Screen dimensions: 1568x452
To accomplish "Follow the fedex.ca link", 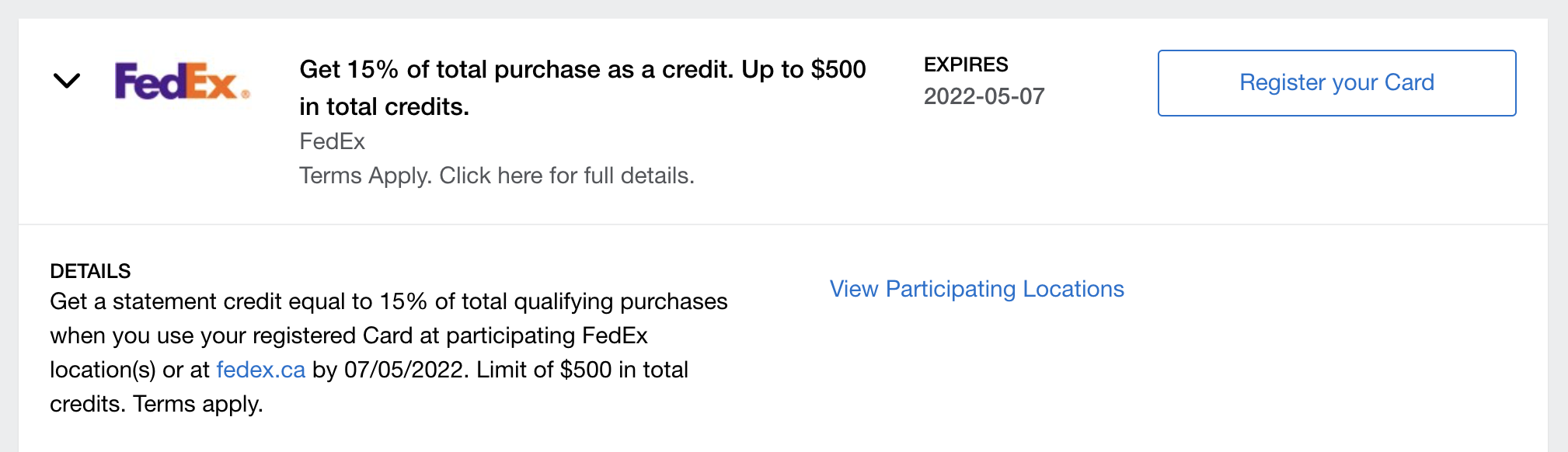I will (260, 370).
